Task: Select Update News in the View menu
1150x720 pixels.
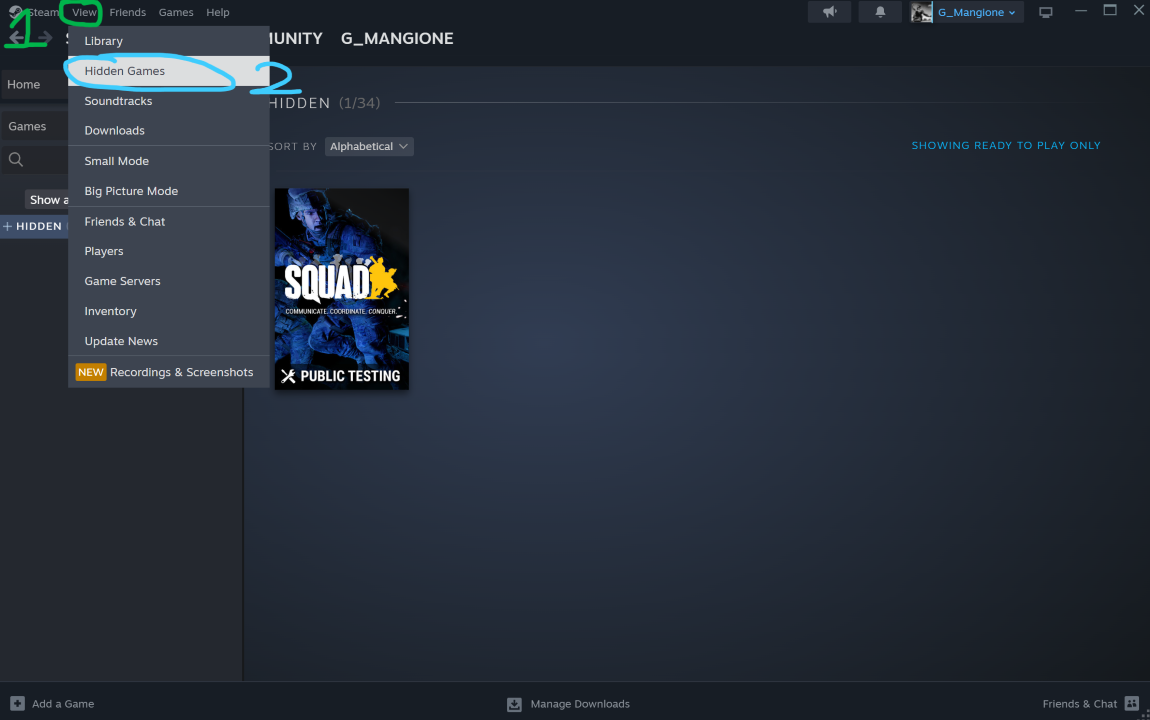Action: click(x=169, y=341)
